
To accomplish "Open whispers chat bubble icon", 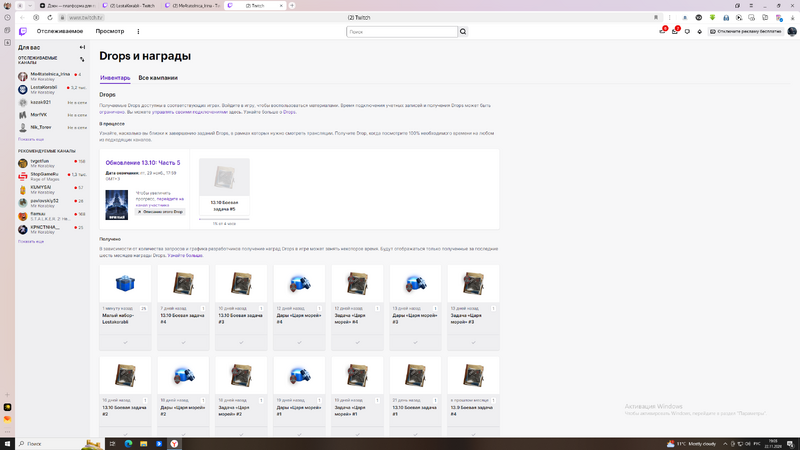I will coord(687,32).
